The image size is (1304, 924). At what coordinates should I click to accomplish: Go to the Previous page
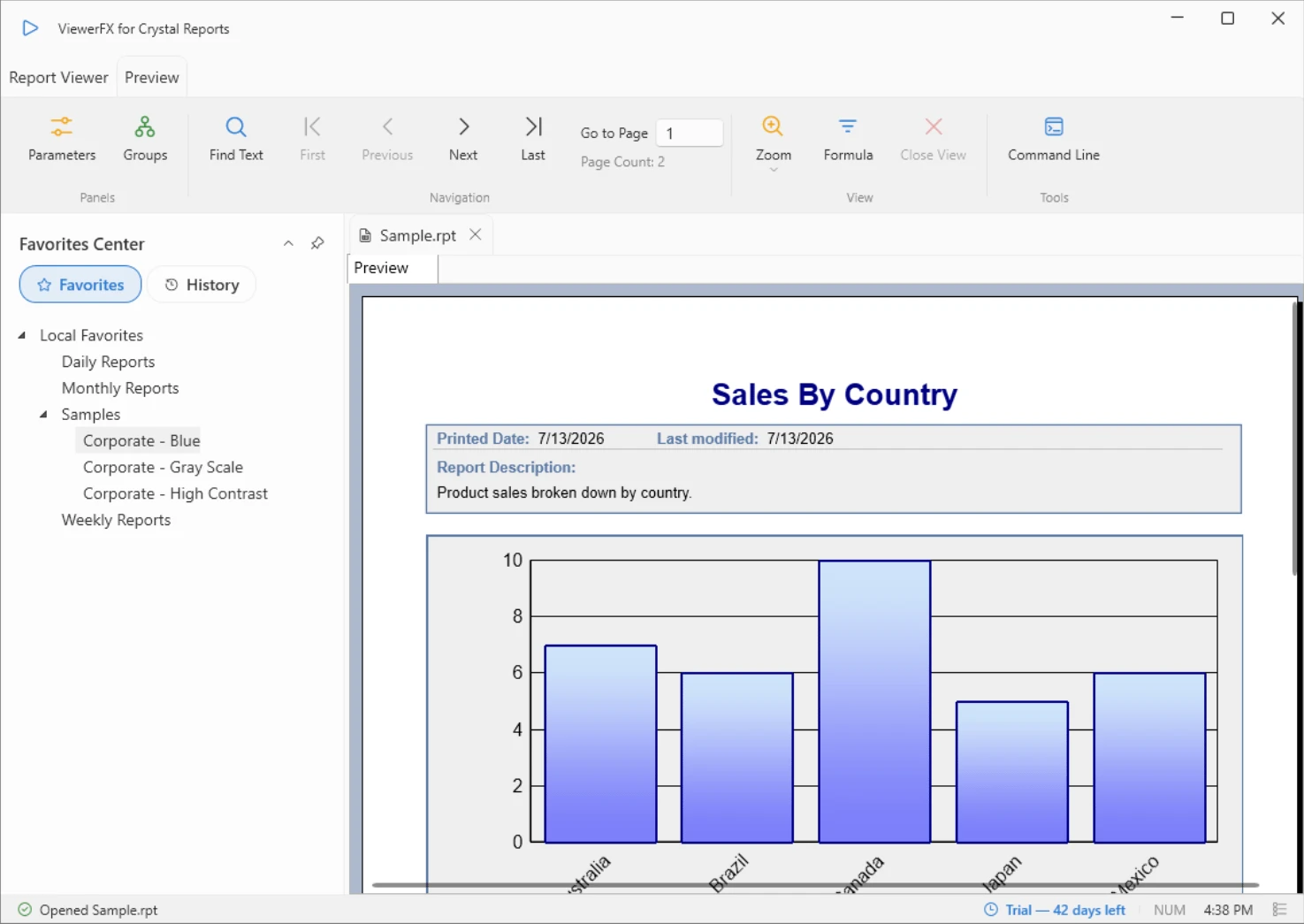click(x=387, y=139)
